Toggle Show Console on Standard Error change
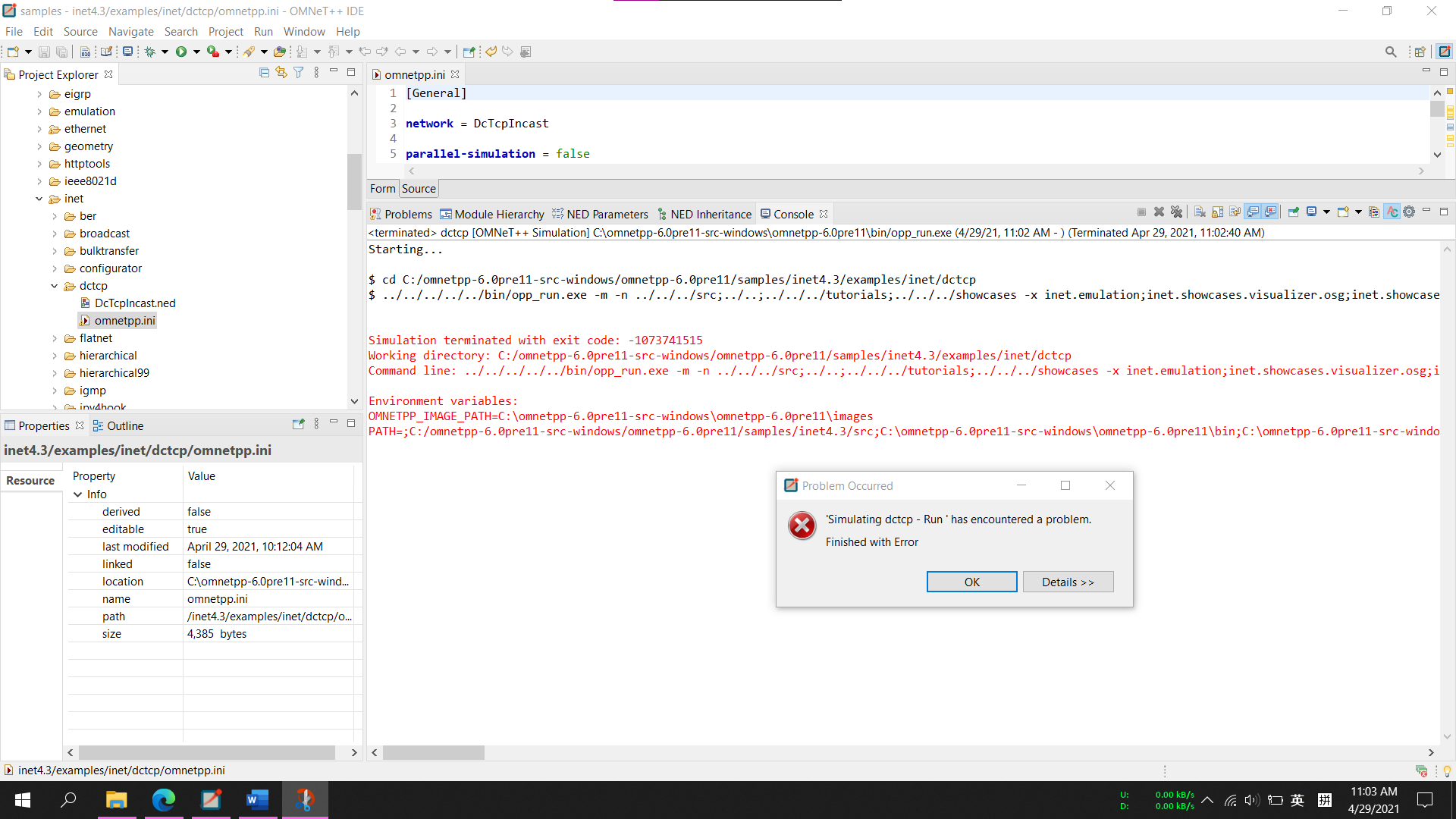1456x819 pixels. coord(1270,212)
